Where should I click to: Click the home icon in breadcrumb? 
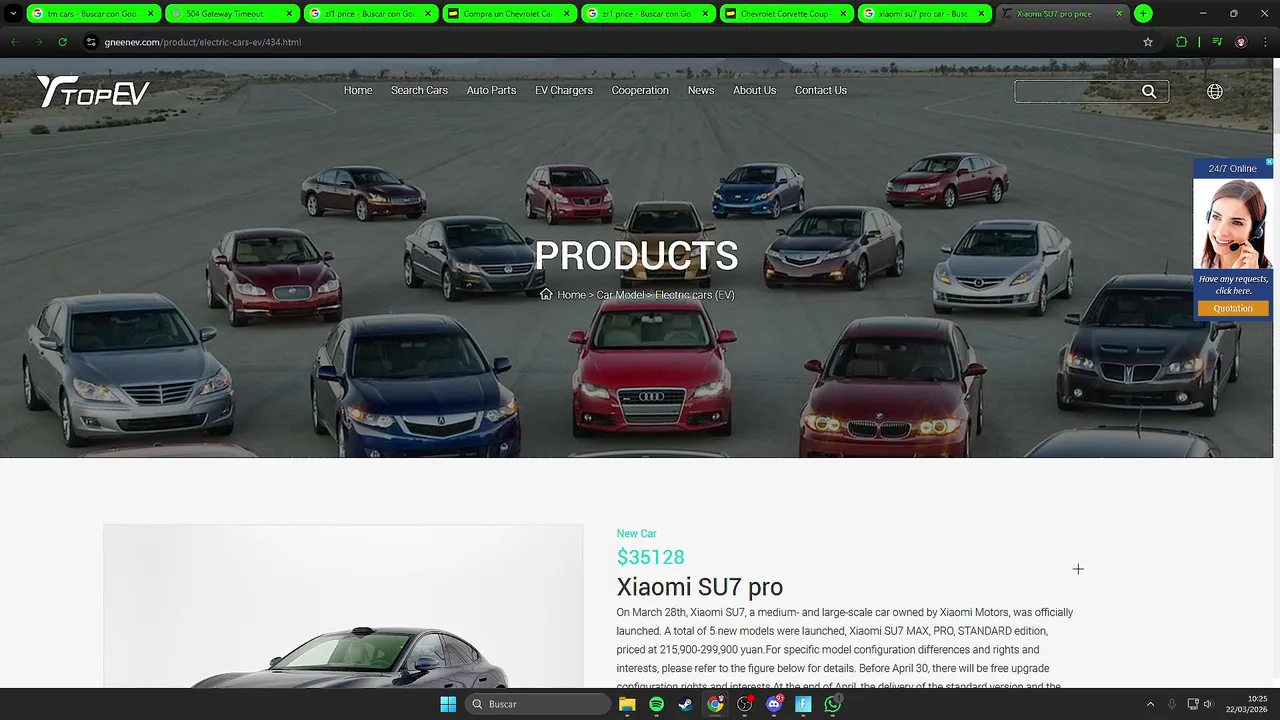[546, 294]
